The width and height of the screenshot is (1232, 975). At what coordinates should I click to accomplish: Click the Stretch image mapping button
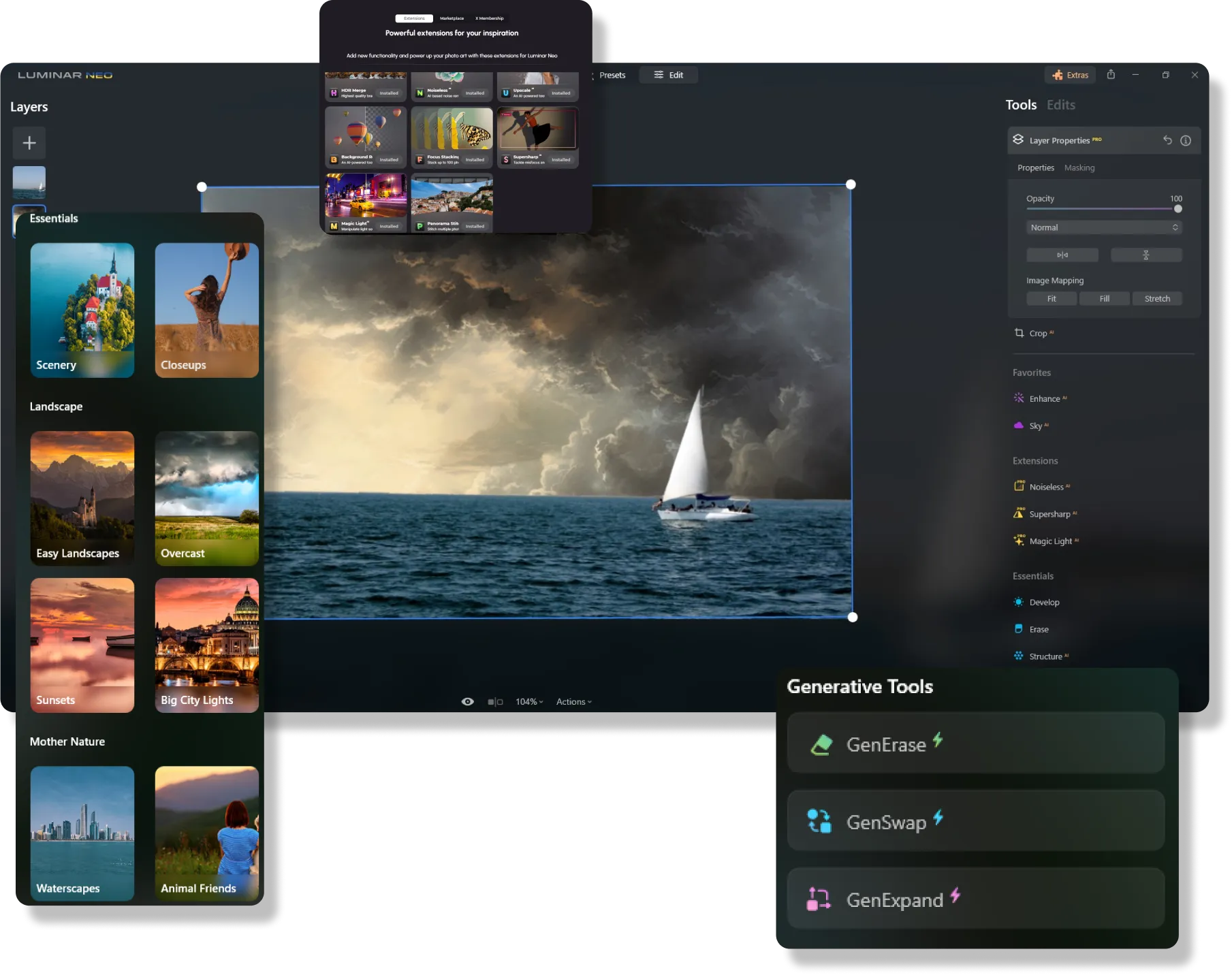tap(1157, 298)
